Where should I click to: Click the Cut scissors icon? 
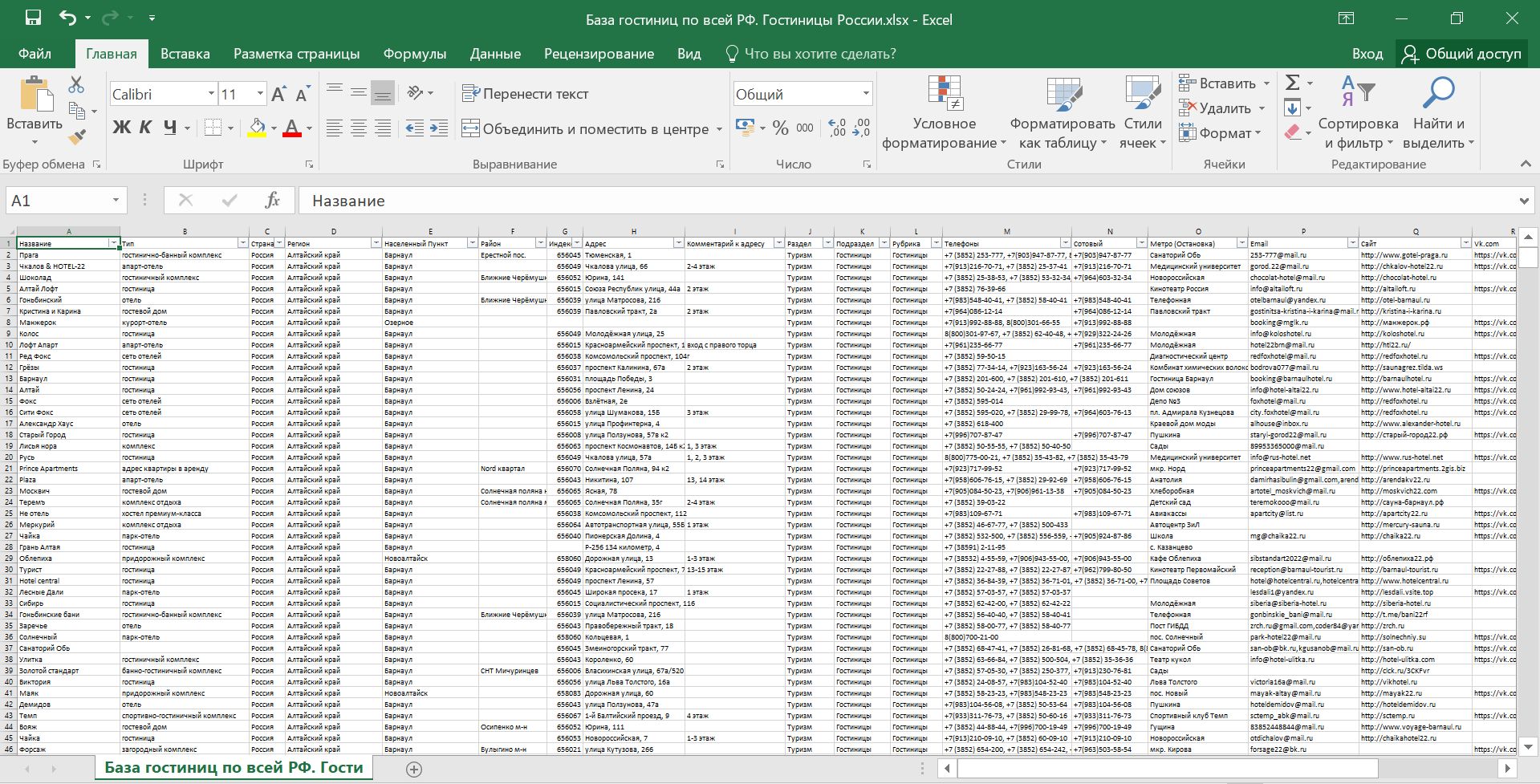point(76,84)
